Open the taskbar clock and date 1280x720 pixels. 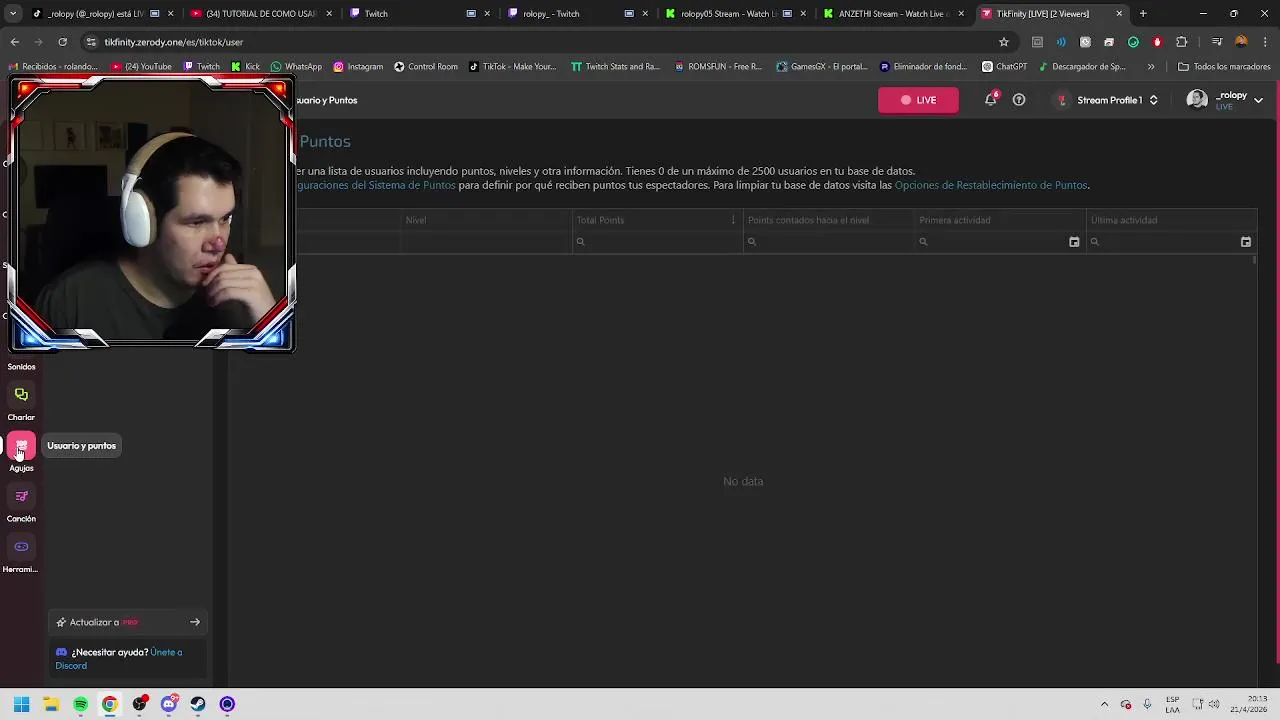tap(1250, 704)
